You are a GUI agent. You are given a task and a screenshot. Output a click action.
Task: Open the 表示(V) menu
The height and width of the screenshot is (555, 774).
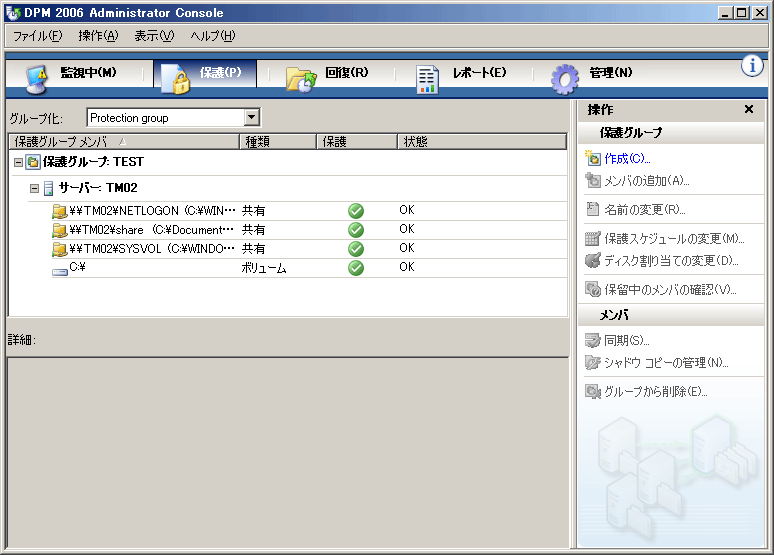[154, 36]
